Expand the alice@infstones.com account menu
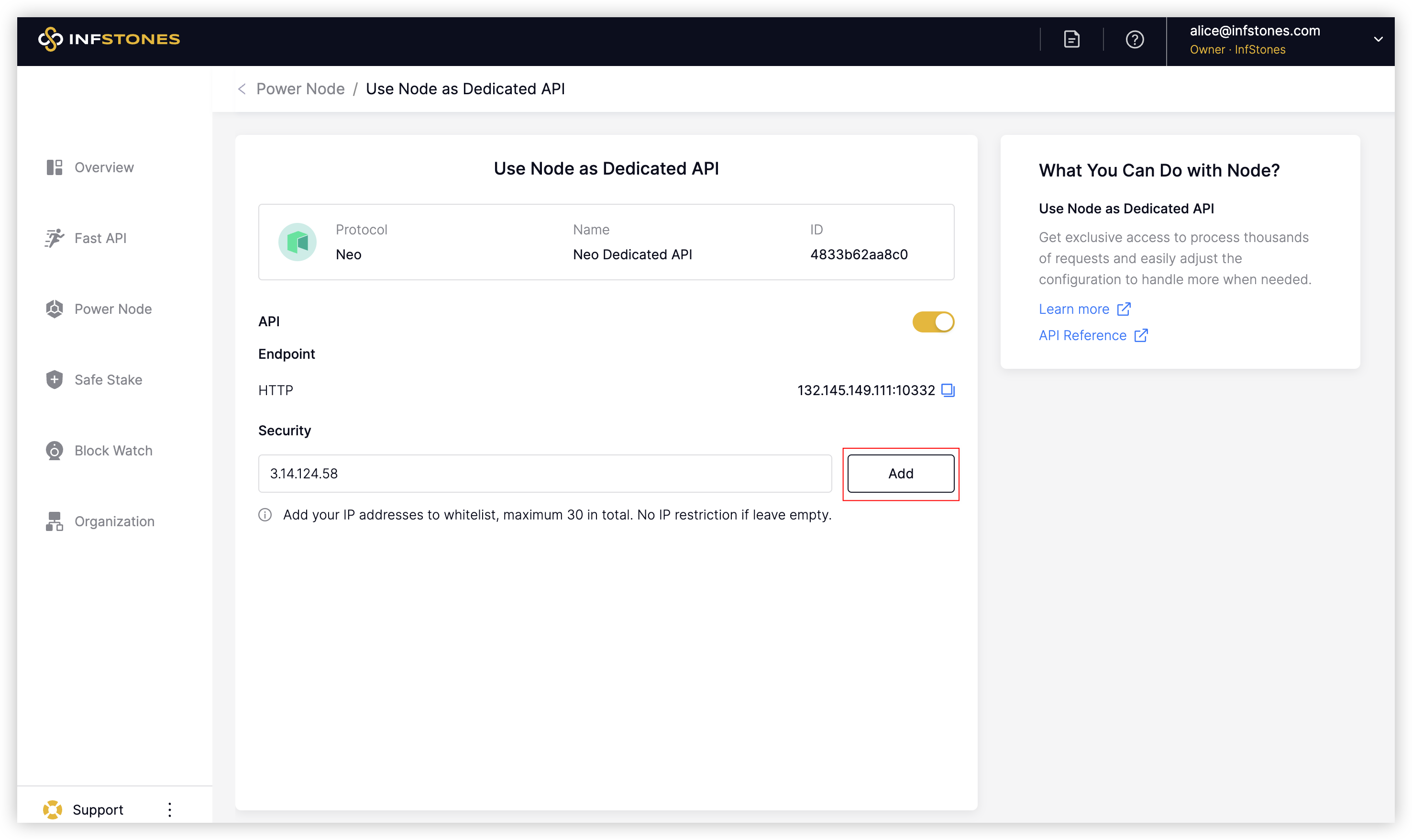 pyautogui.click(x=1378, y=40)
